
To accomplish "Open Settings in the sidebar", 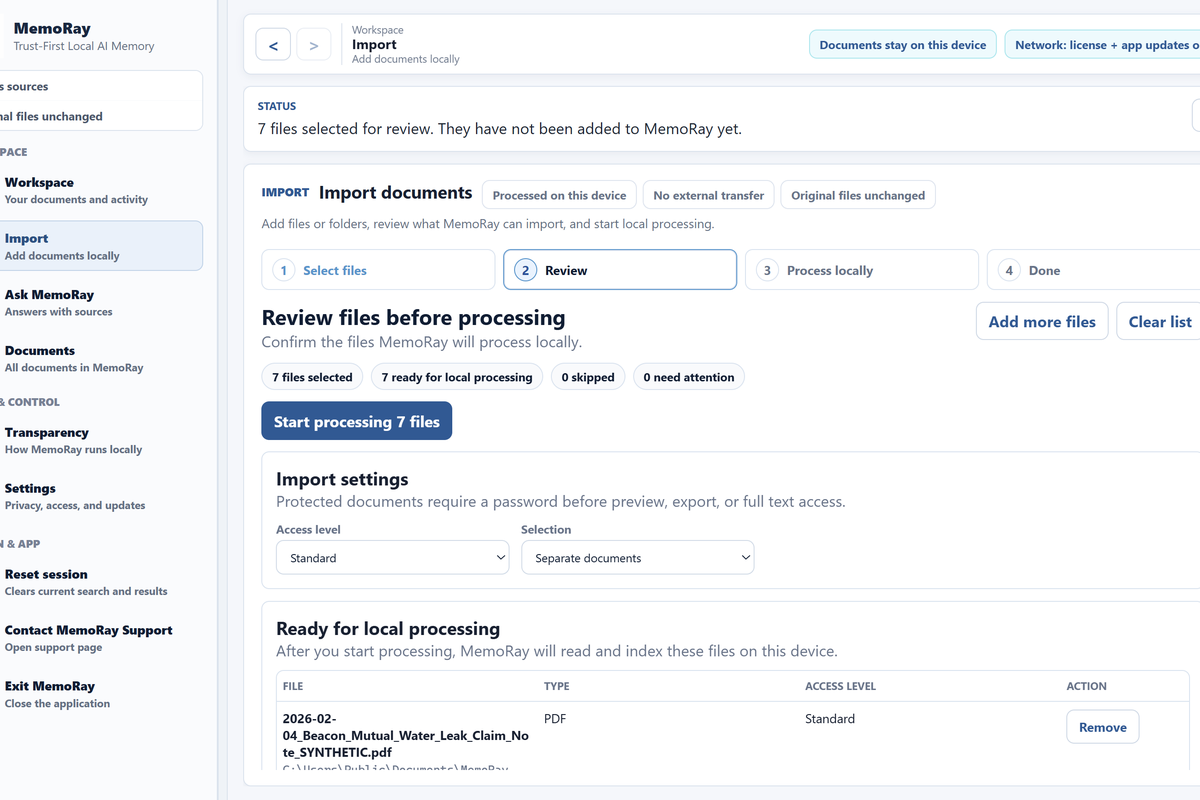I will pos(100,496).
